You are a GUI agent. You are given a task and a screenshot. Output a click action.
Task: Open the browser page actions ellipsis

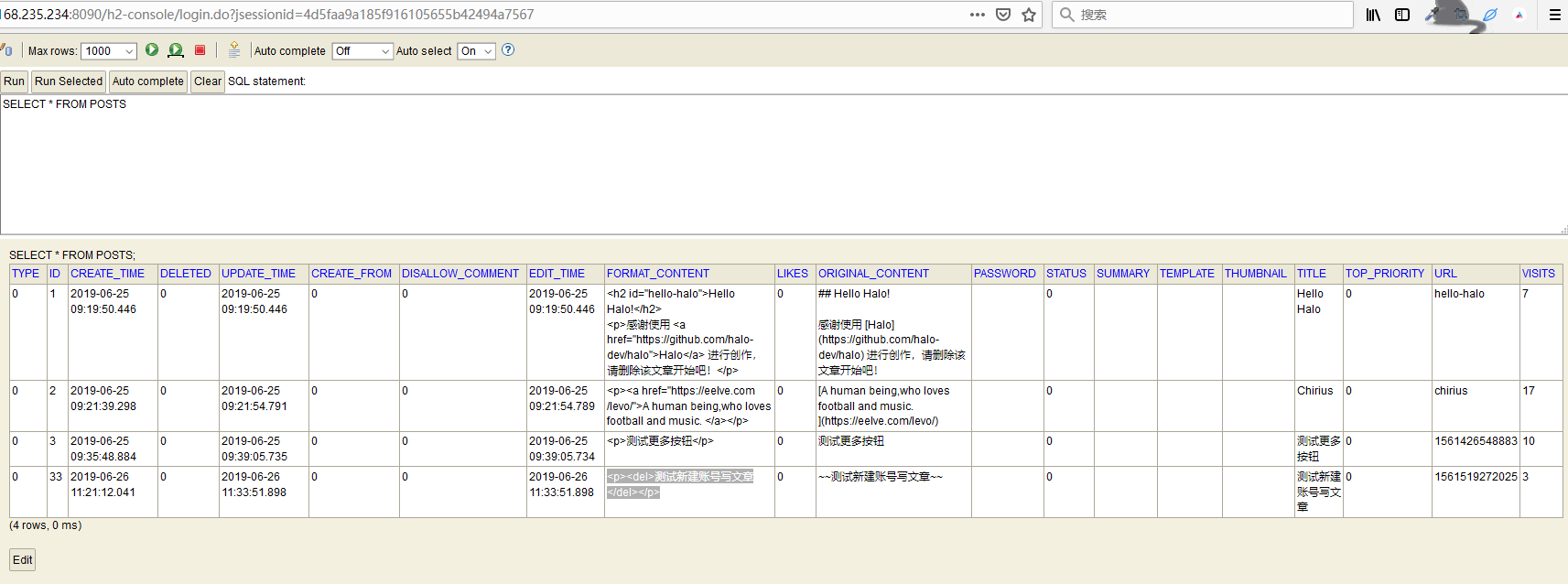(x=978, y=15)
